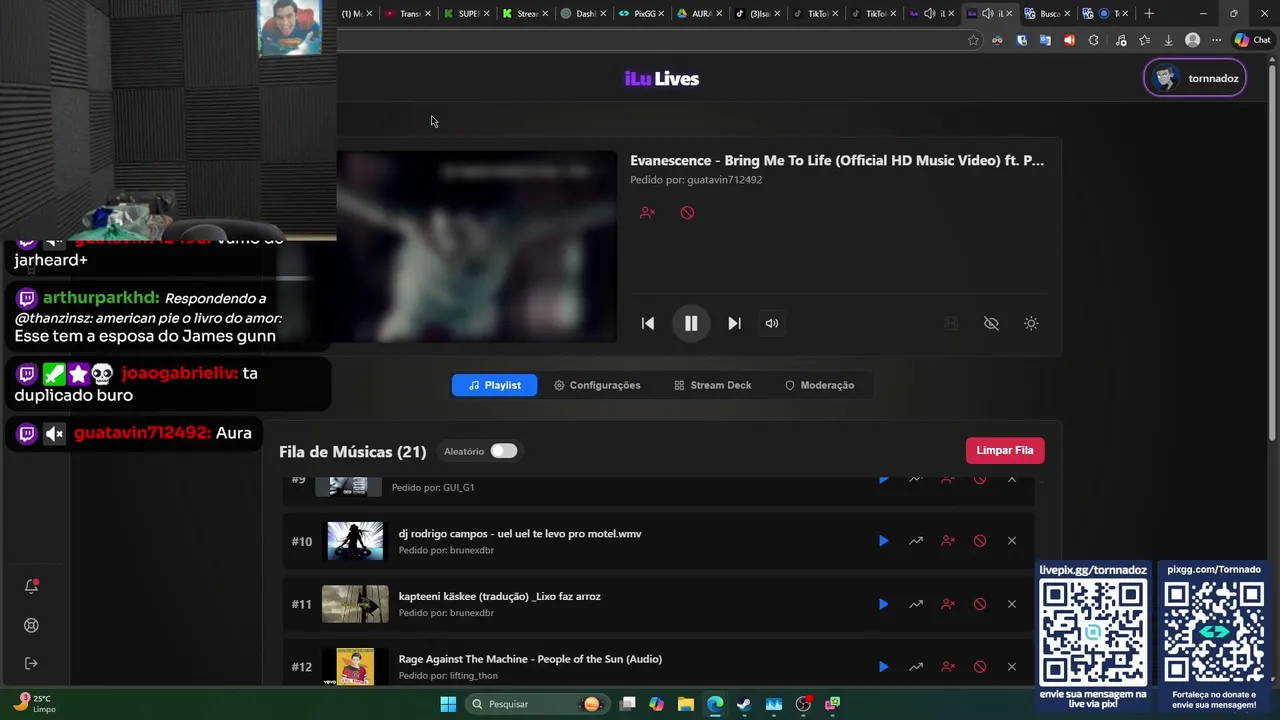Pause the currently playing song
Image resolution: width=1280 pixels, height=720 pixels.
point(691,323)
